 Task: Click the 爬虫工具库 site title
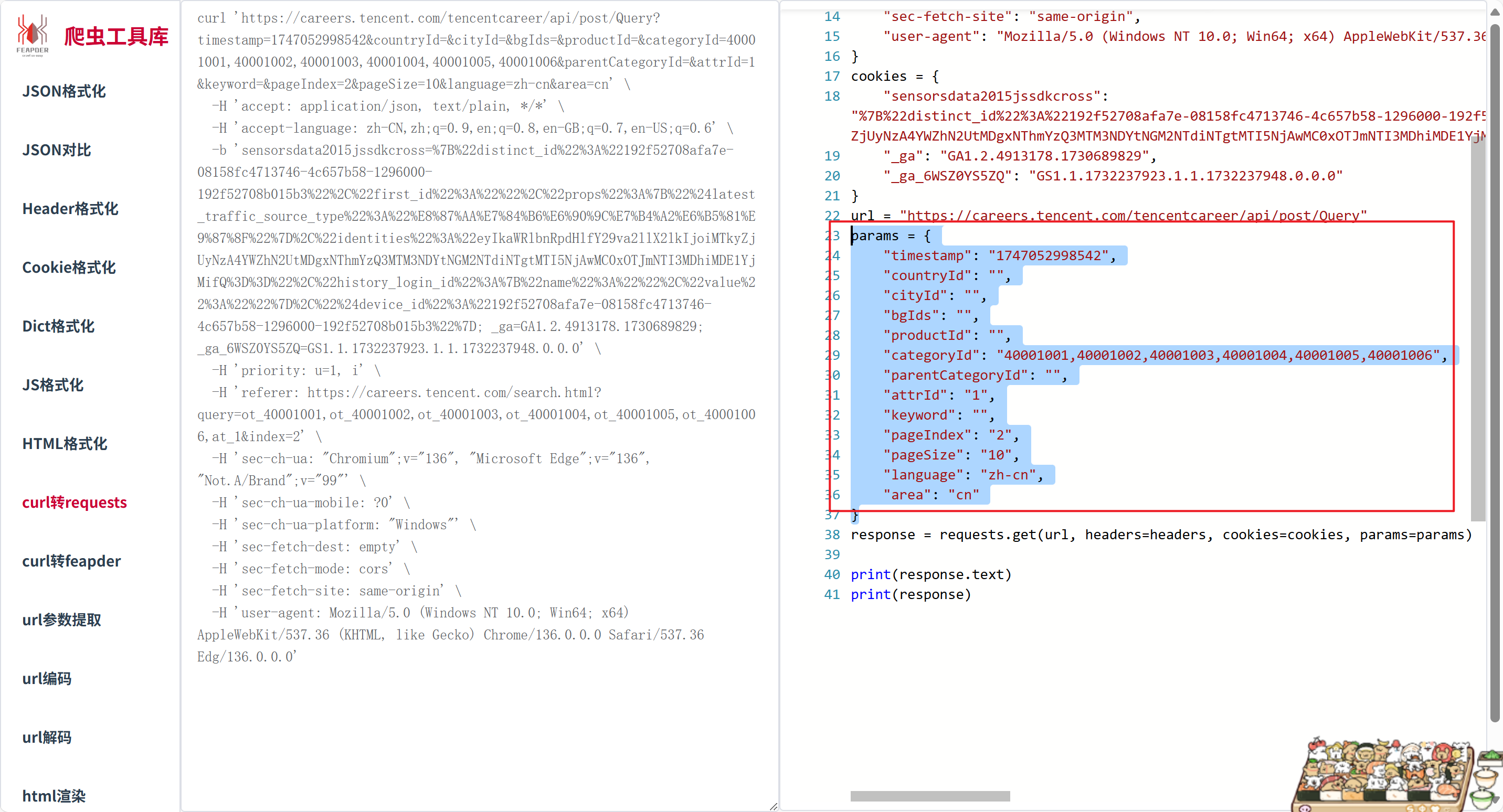(116, 36)
